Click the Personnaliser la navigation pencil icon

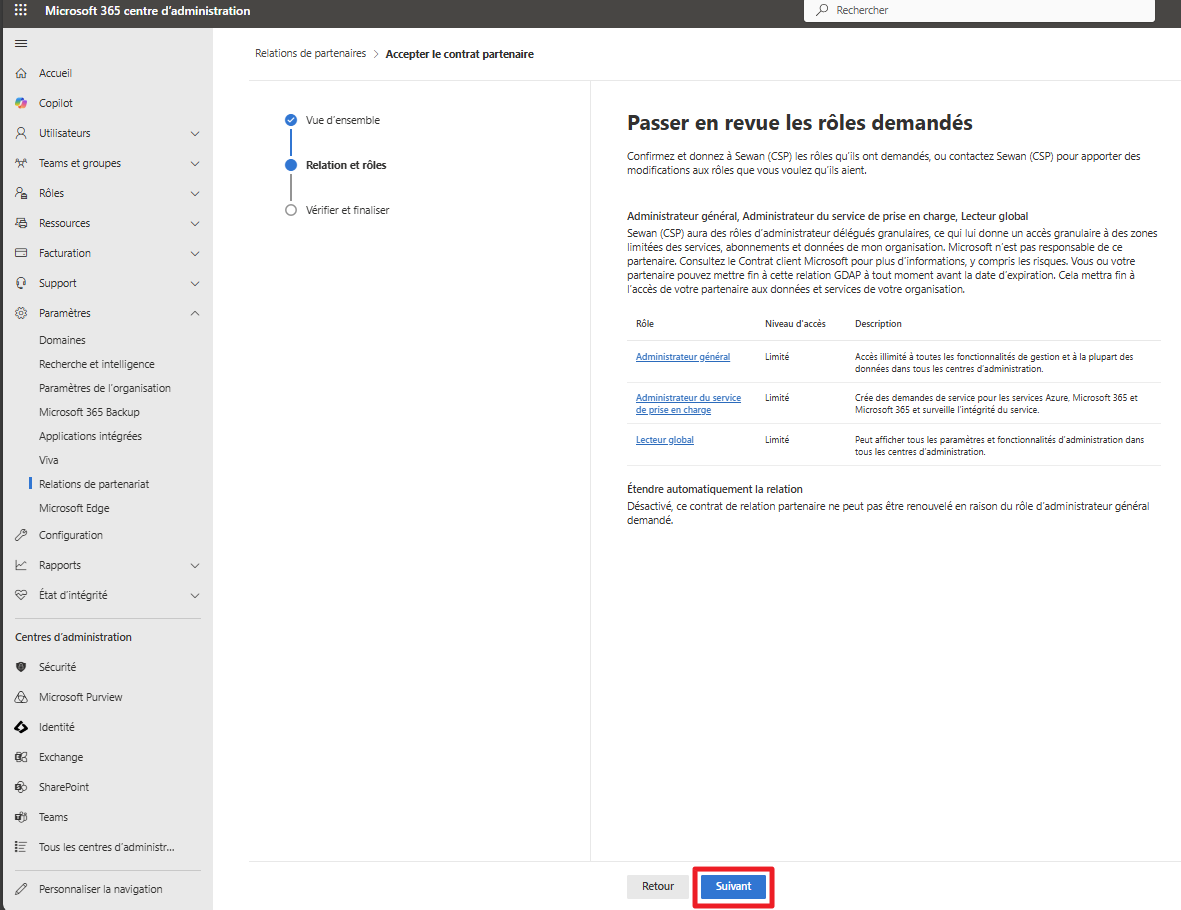click(21, 890)
